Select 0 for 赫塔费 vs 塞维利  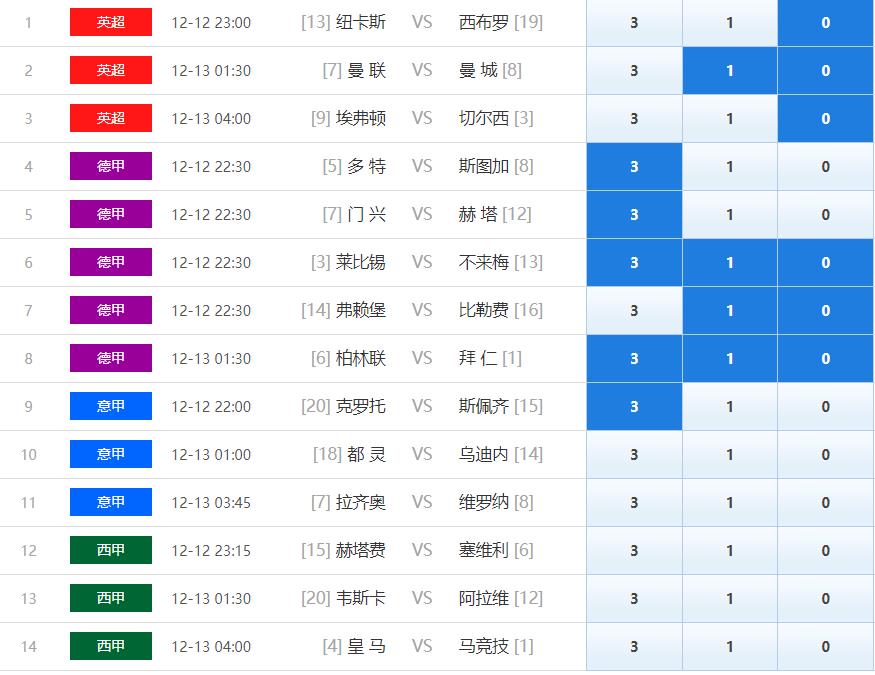click(x=825, y=551)
